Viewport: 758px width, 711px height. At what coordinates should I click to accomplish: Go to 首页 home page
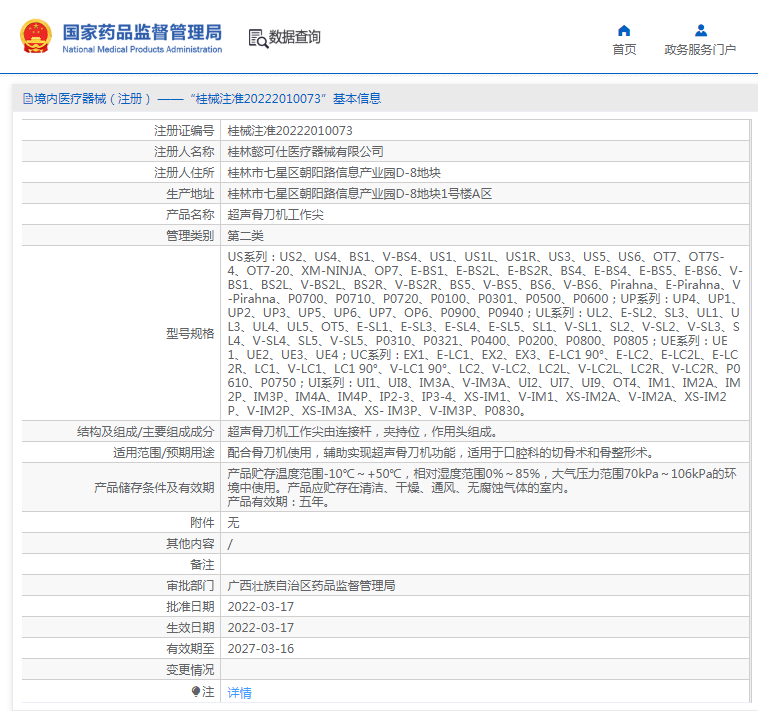(624, 49)
